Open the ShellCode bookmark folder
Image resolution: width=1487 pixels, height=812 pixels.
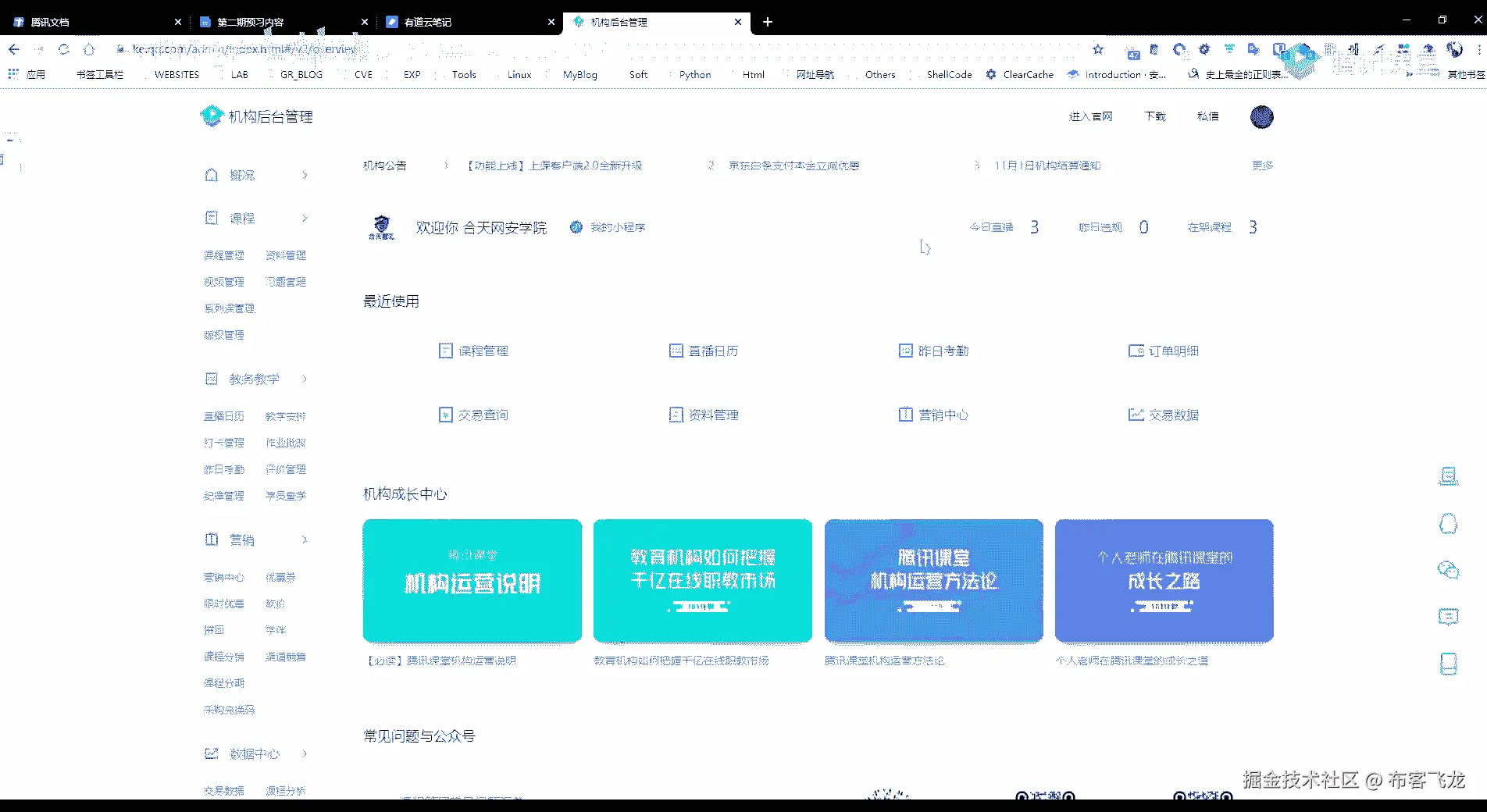949,74
